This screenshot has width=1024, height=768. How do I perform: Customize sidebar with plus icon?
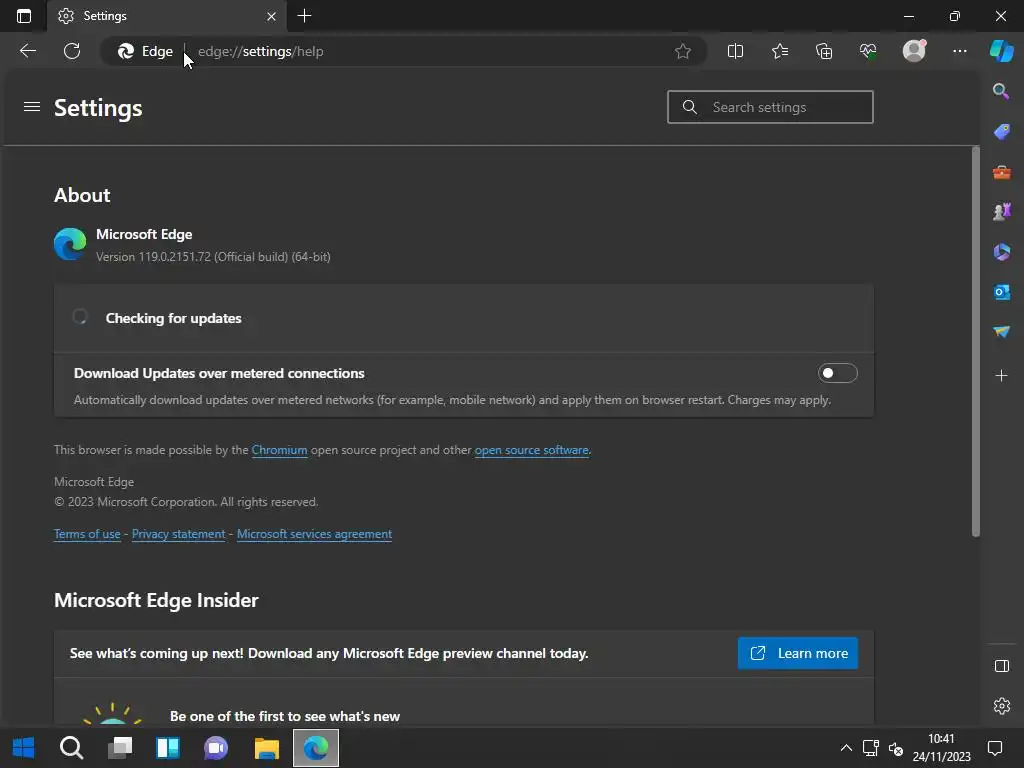click(x=1001, y=376)
